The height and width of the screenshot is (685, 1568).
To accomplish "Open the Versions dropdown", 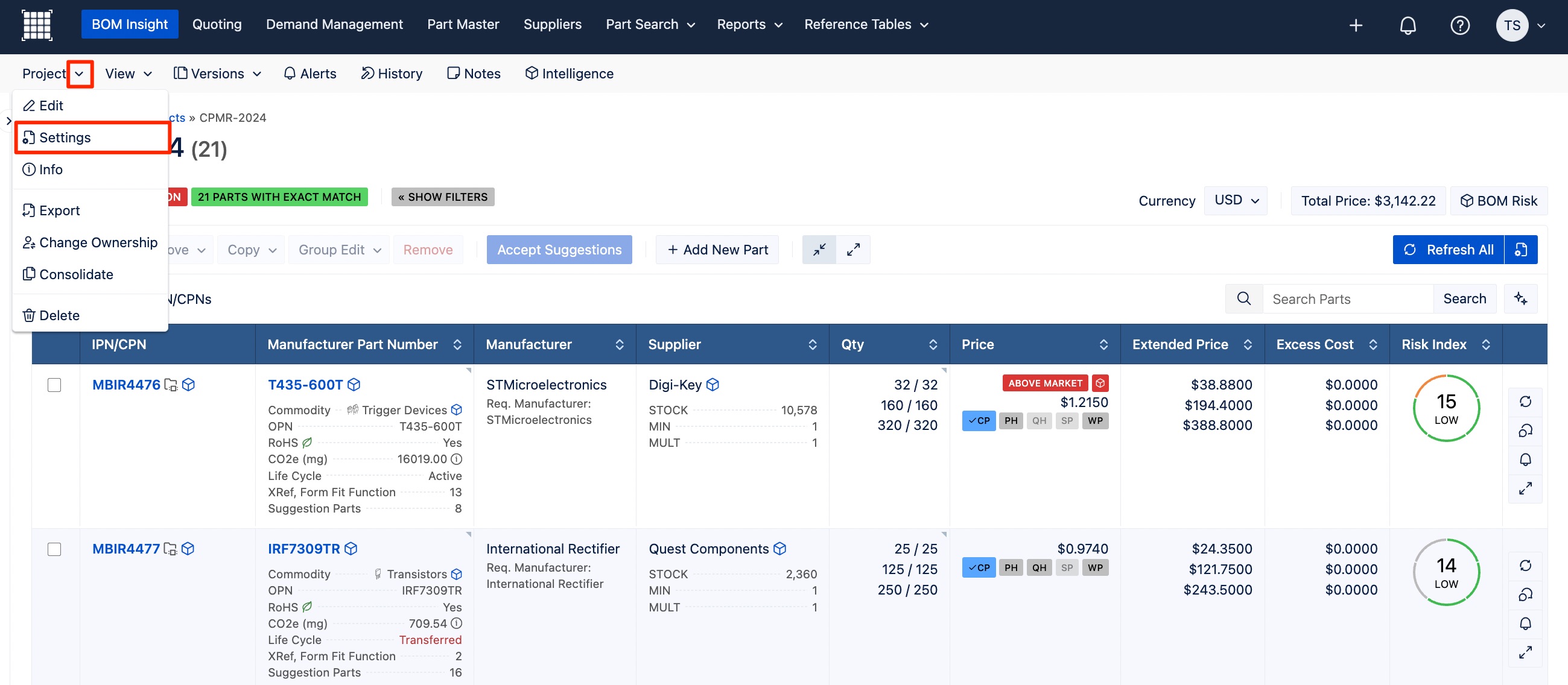I will 217,74.
